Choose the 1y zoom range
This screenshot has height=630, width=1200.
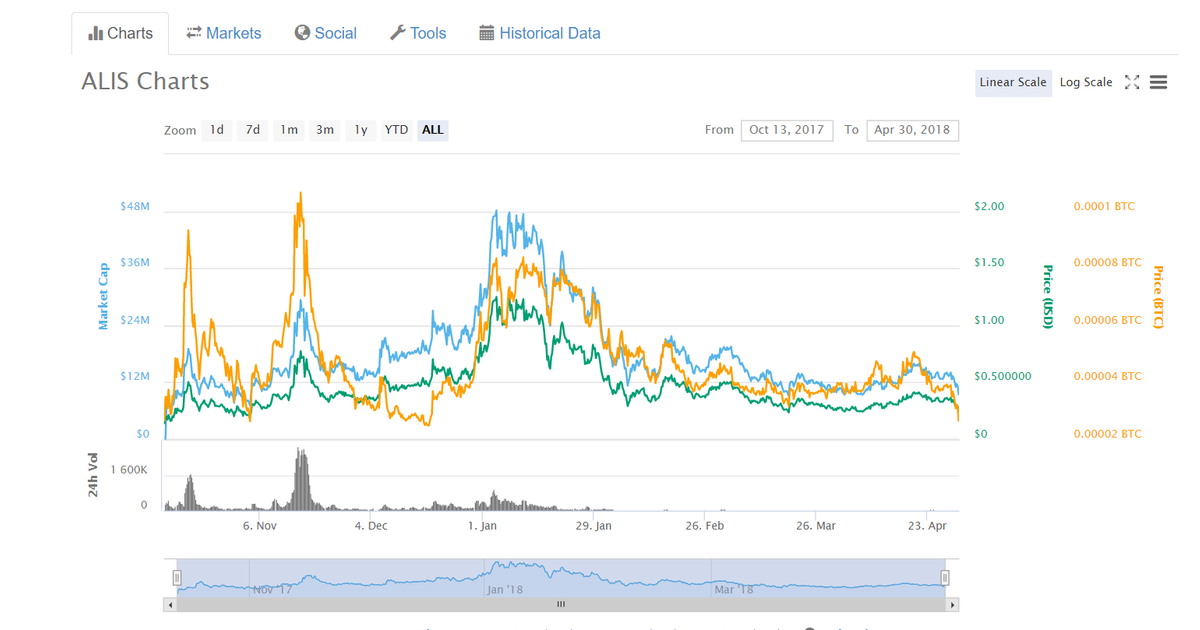click(x=361, y=130)
